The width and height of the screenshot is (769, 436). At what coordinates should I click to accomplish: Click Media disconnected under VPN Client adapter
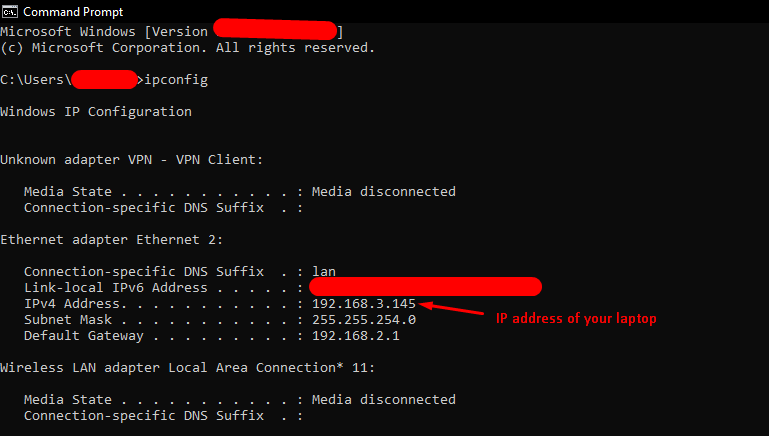pos(383,191)
